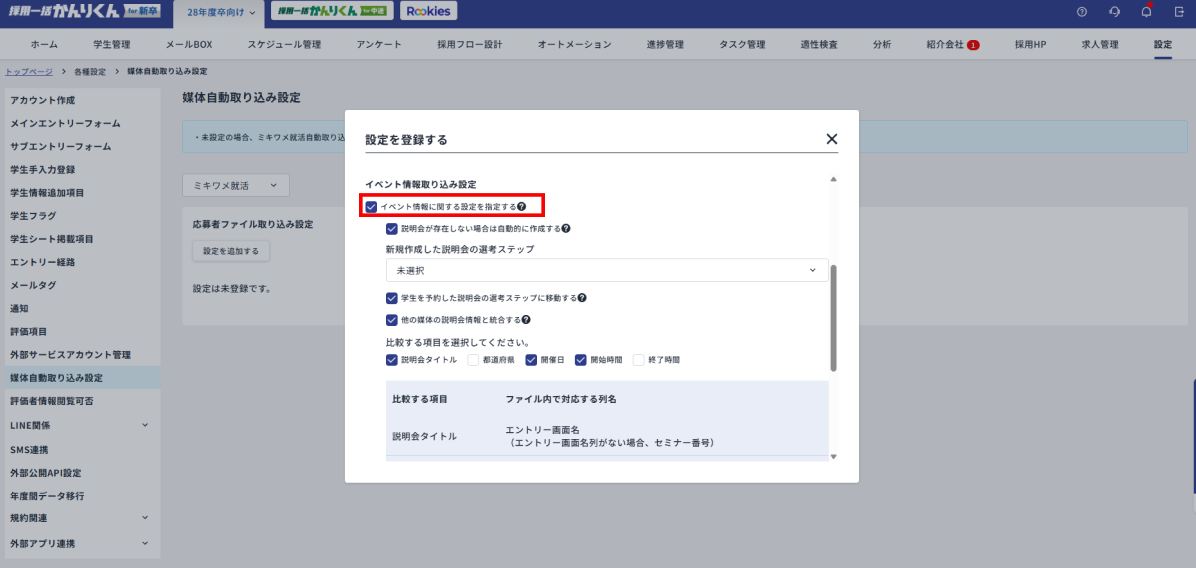Open the 学生管理 menu
The height and width of the screenshot is (568, 1196).
point(111,44)
